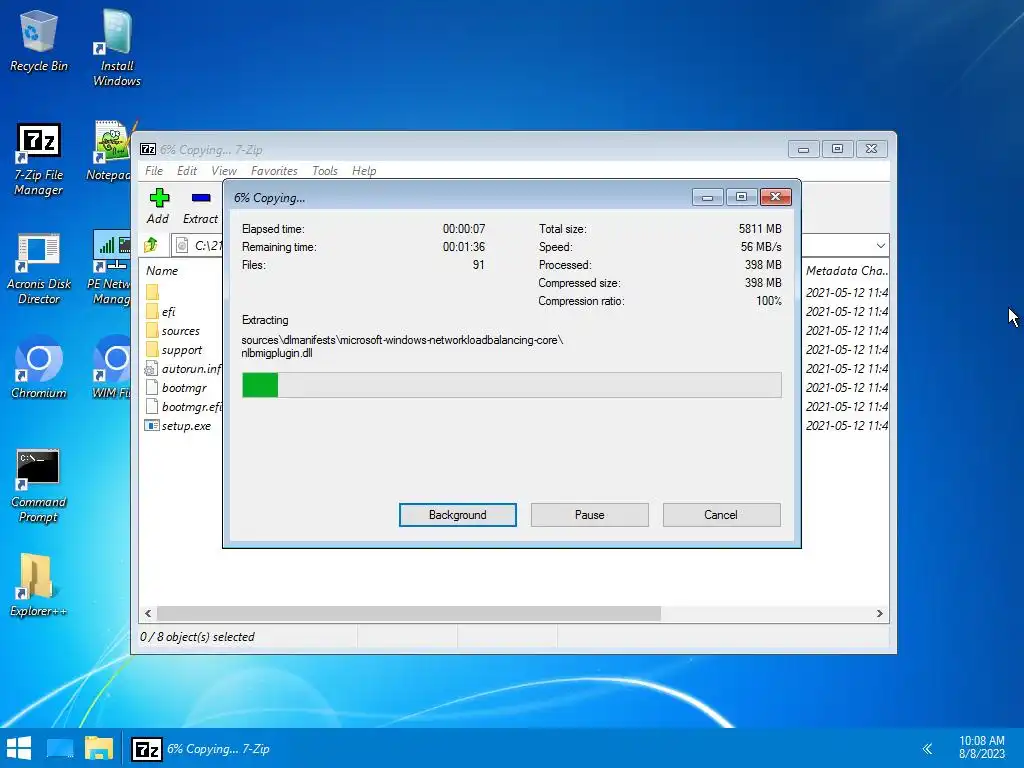
Task: Click the C:\ path address field
Action: (198, 246)
